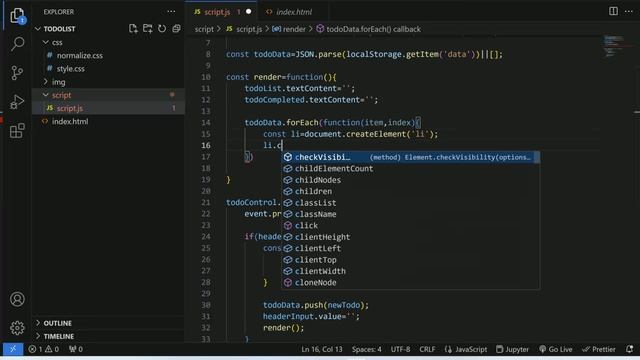The image size is (640, 360).
Task: Open the Source Control view
Action: [17, 73]
